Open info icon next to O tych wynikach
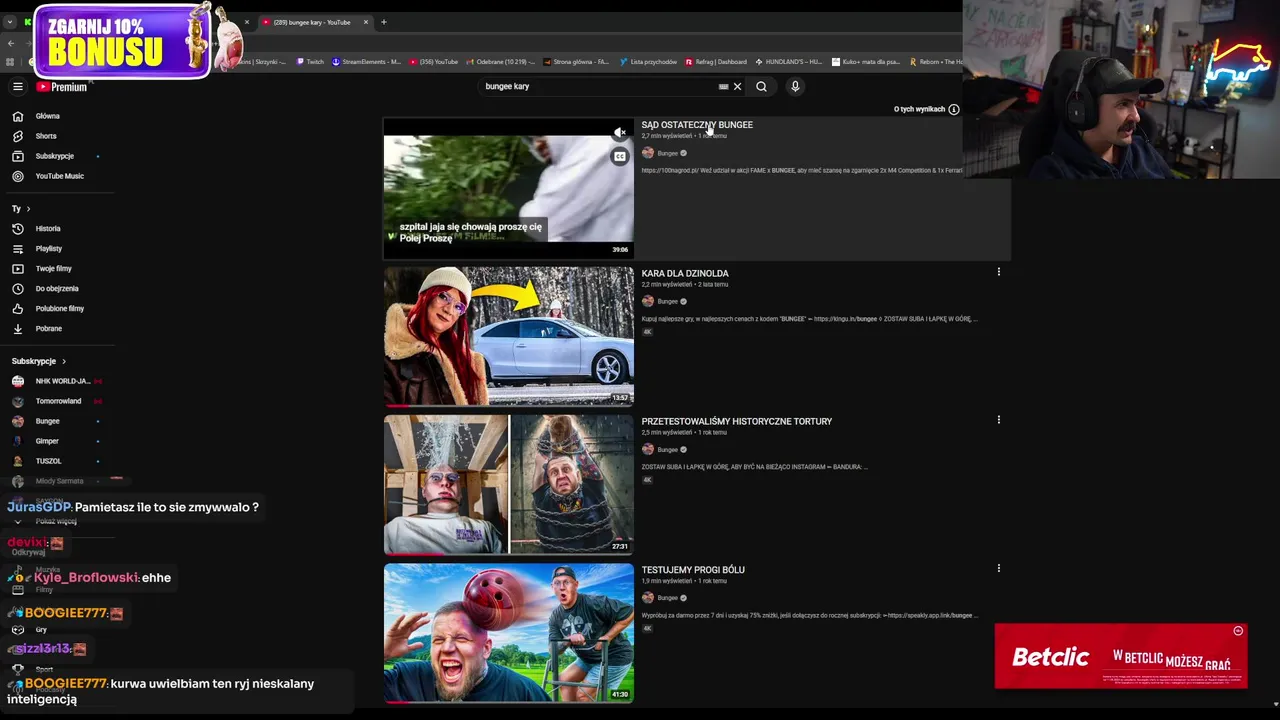The image size is (1280, 720). pyautogui.click(x=954, y=109)
